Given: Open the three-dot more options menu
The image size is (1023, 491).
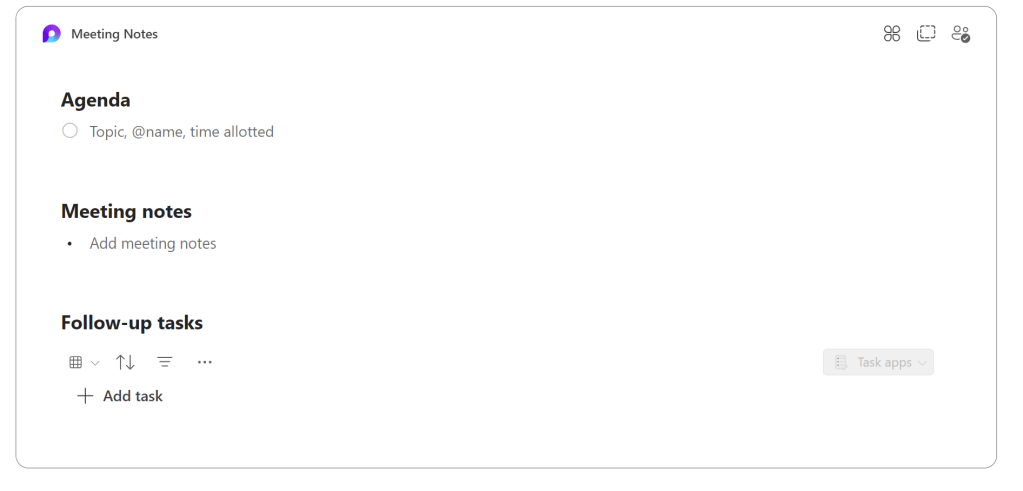Looking at the screenshot, I should (205, 362).
